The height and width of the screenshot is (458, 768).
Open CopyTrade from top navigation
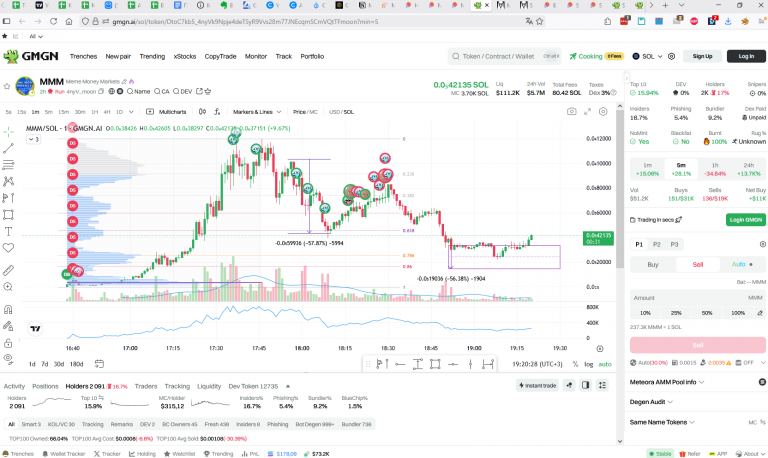(x=220, y=56)
